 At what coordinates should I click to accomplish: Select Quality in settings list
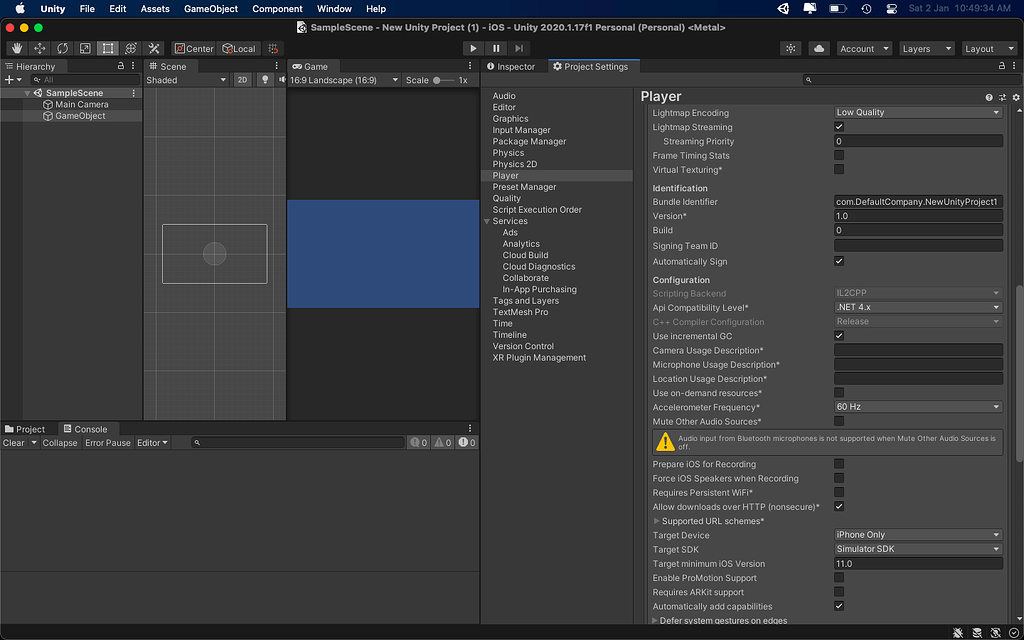coord(507,198)
